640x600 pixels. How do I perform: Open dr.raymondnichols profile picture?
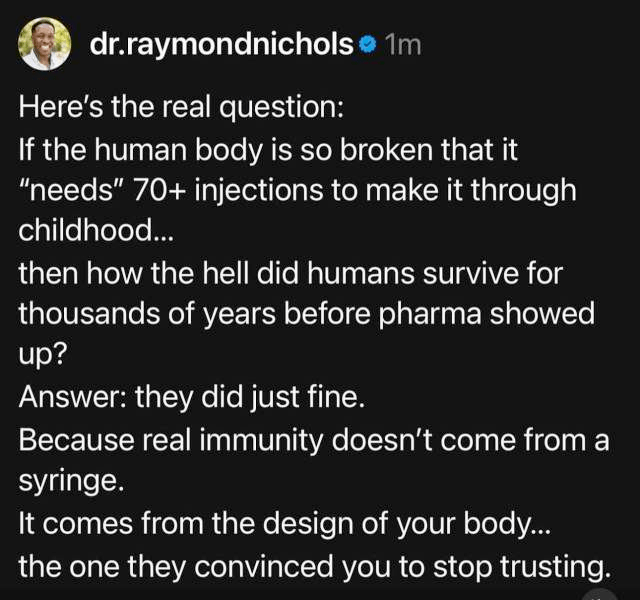[45, 44]
